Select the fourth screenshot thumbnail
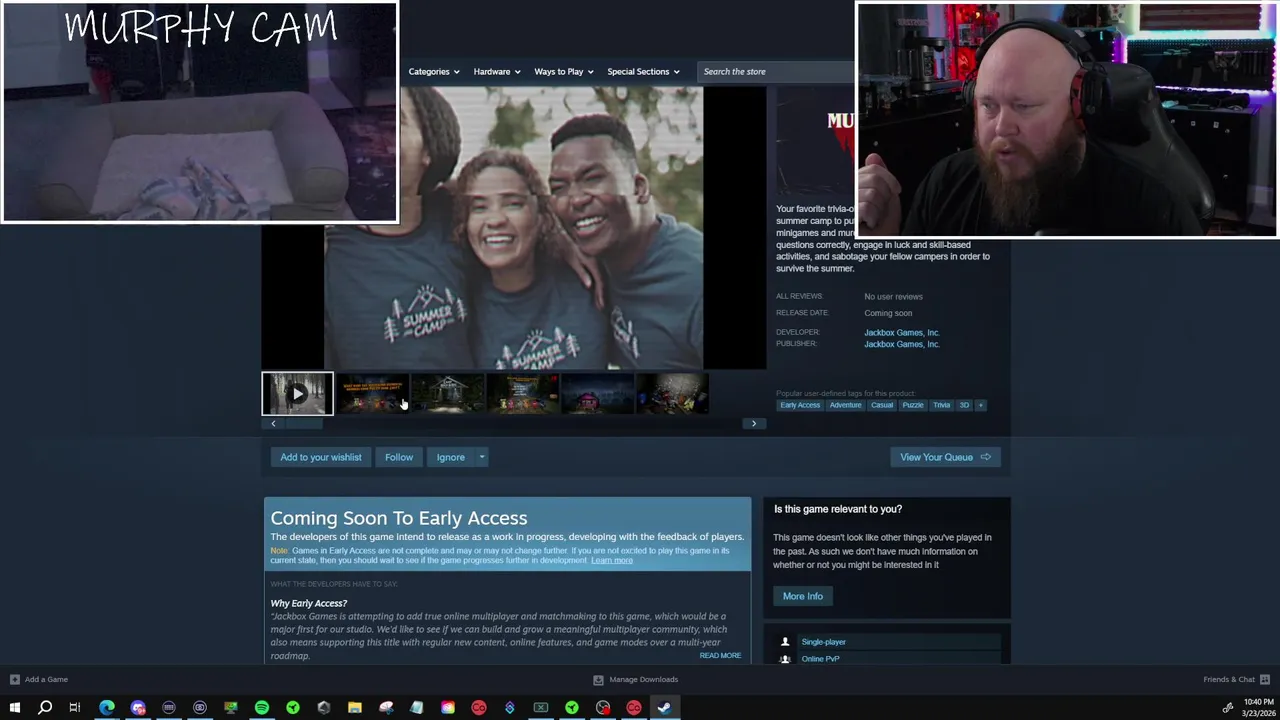1280x720 pixels. coord(522,393)
